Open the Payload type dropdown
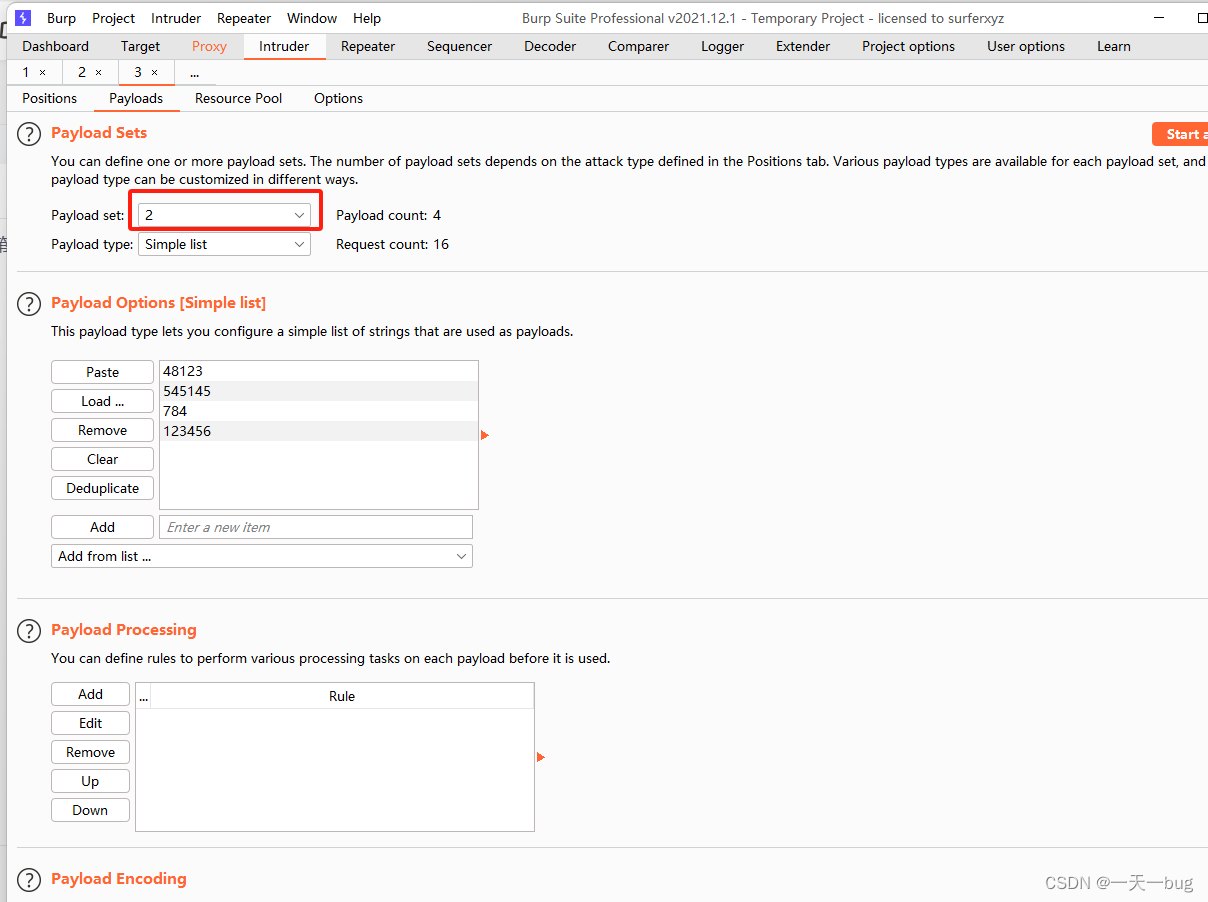 [224, 244]
